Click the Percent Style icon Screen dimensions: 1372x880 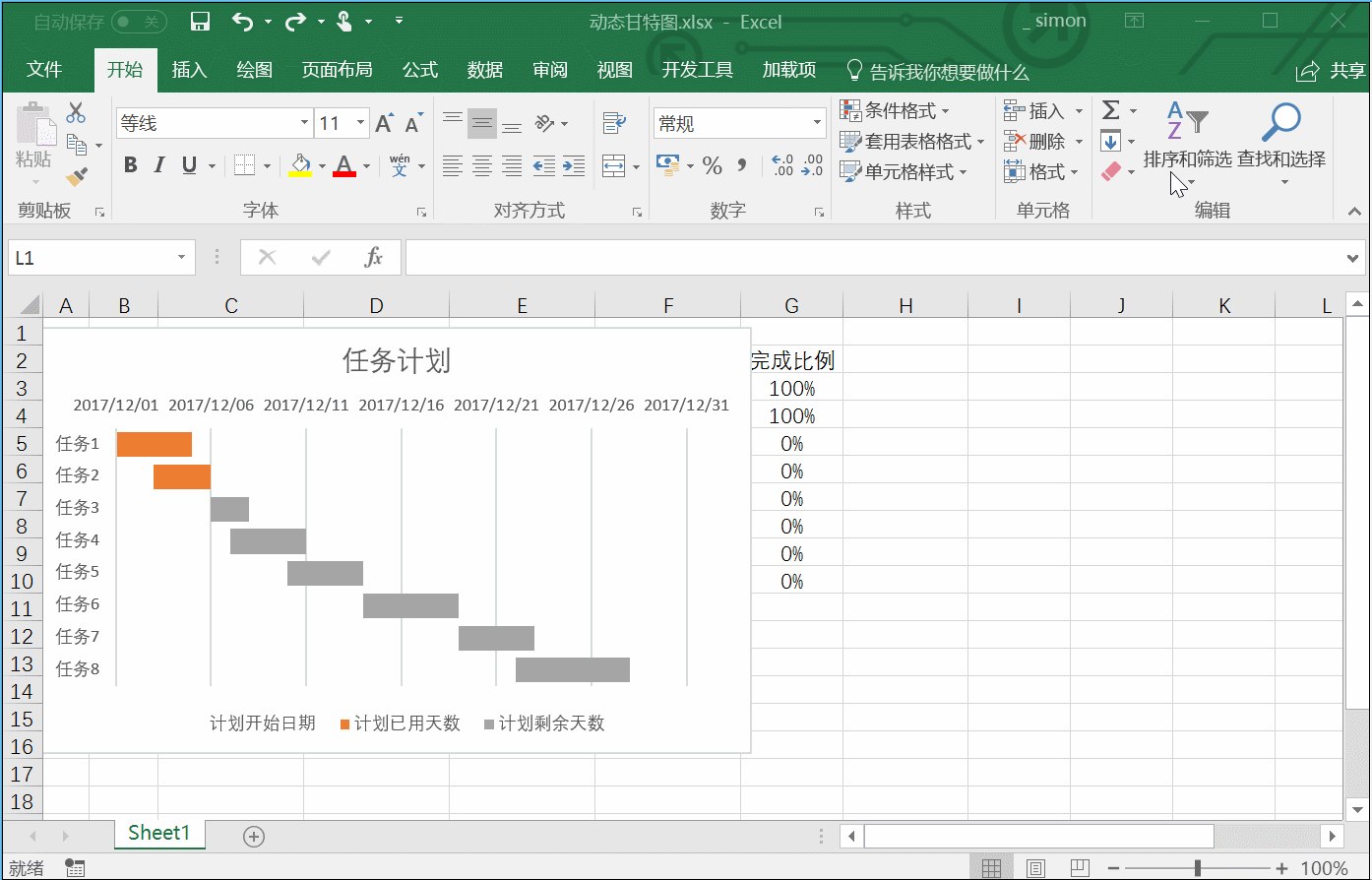[x=713, y=165]
